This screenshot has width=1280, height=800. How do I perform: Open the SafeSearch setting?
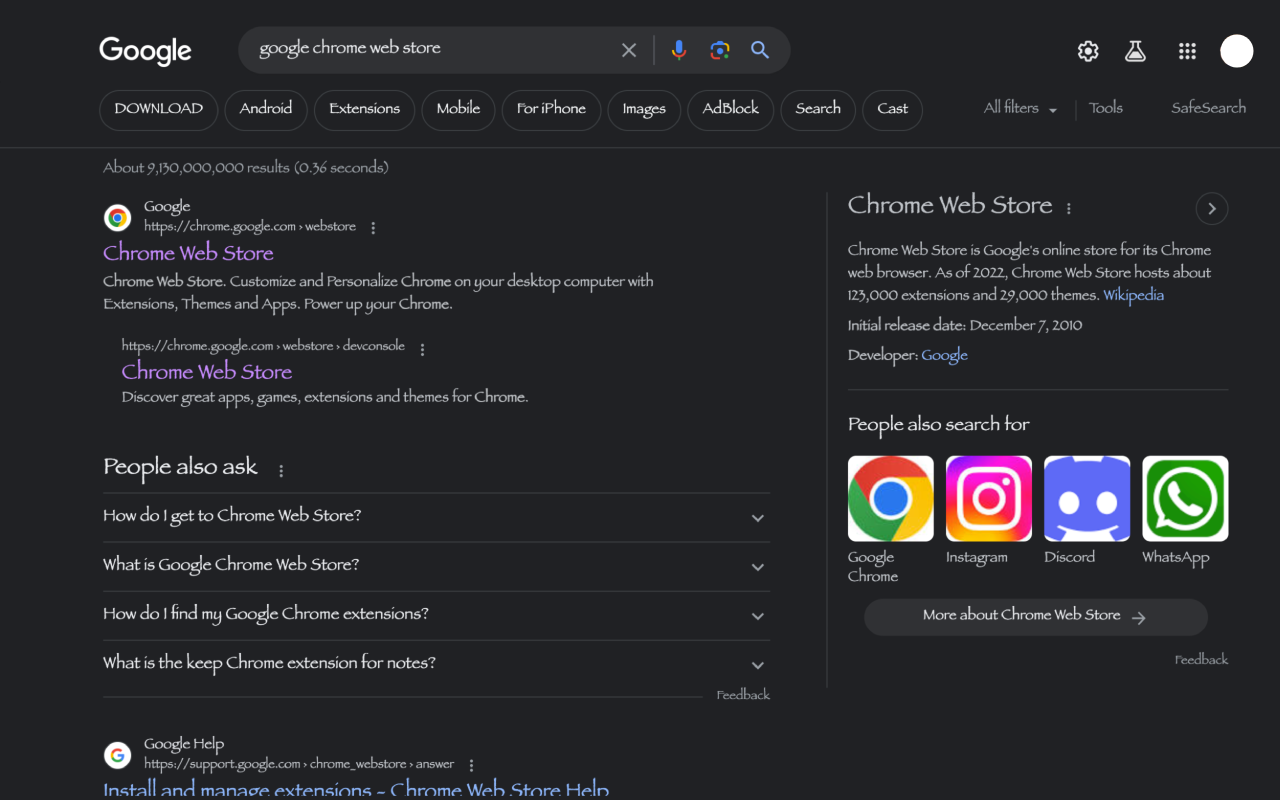coord(1208,108)
